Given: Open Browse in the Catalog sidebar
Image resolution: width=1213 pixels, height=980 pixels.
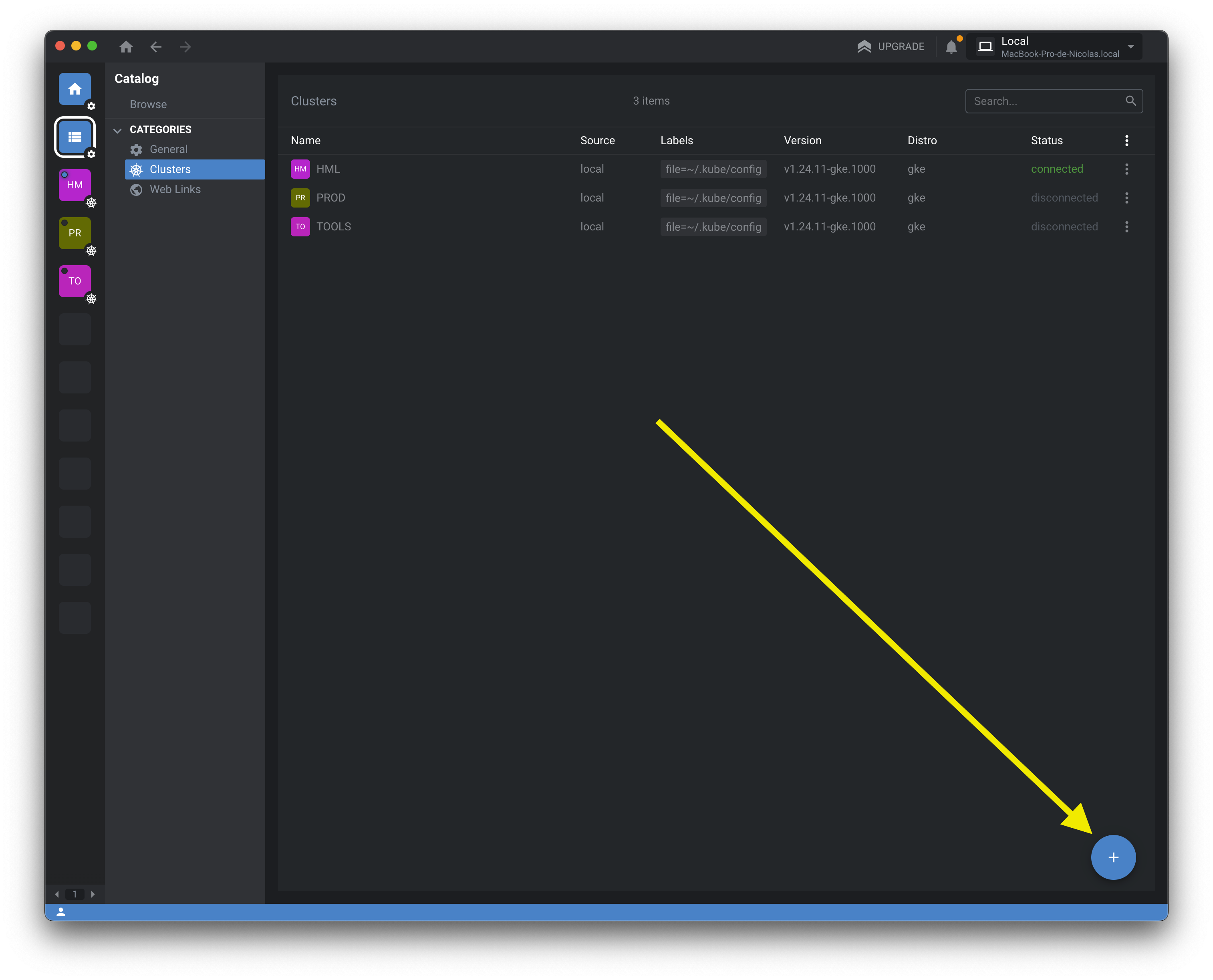Looking at the screenshot, I should pos(148,105).
